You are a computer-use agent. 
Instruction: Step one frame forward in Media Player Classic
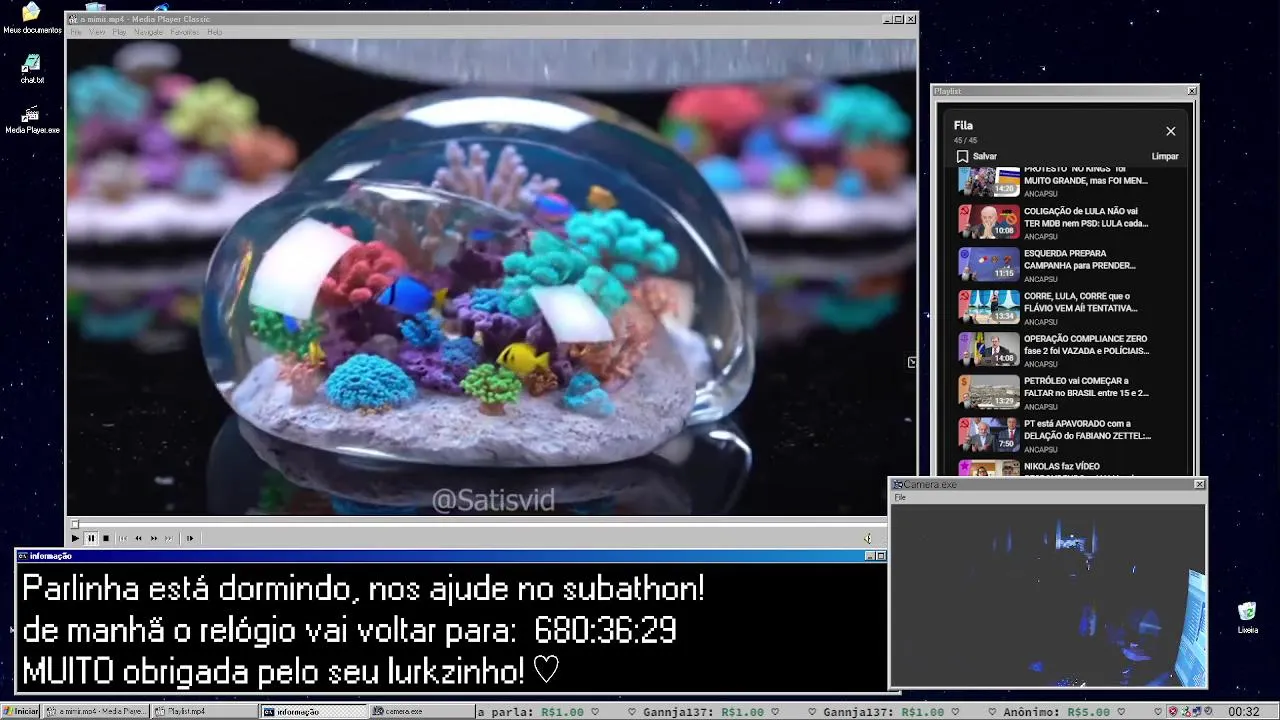pos(189,538)
